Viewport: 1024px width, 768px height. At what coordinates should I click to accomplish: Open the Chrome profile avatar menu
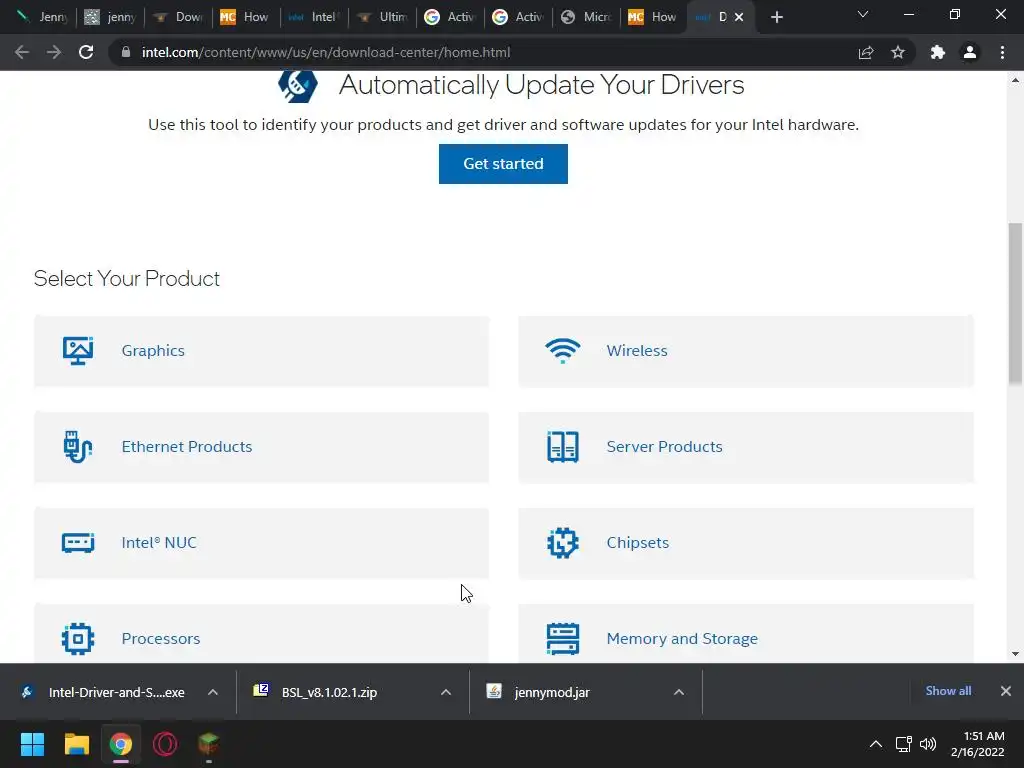point(970,52)
